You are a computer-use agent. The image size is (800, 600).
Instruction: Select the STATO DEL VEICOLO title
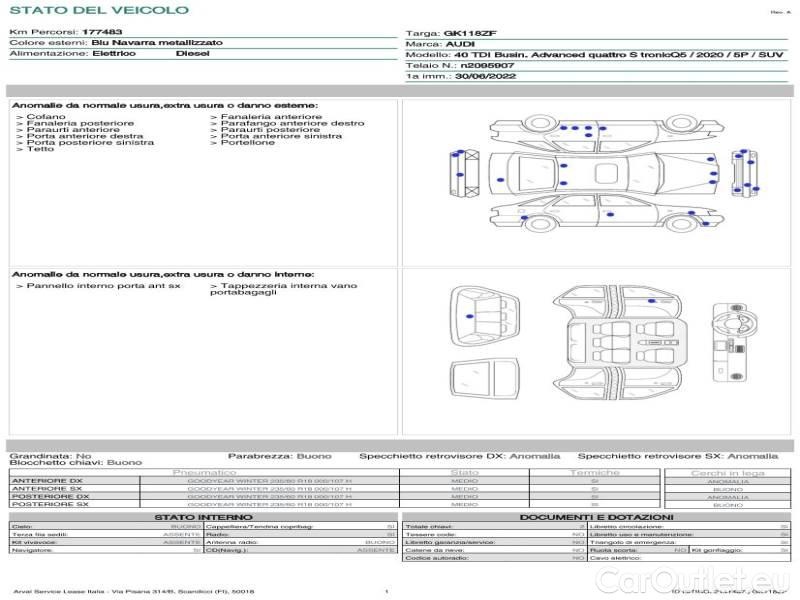(98, 10)
